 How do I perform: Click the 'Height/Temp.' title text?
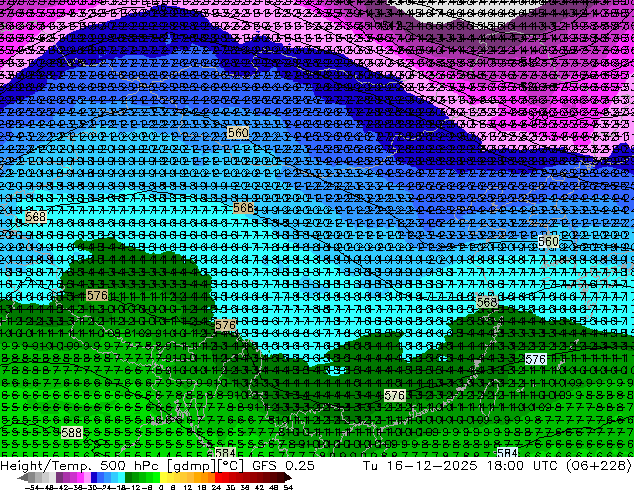(x=44, y=465)
